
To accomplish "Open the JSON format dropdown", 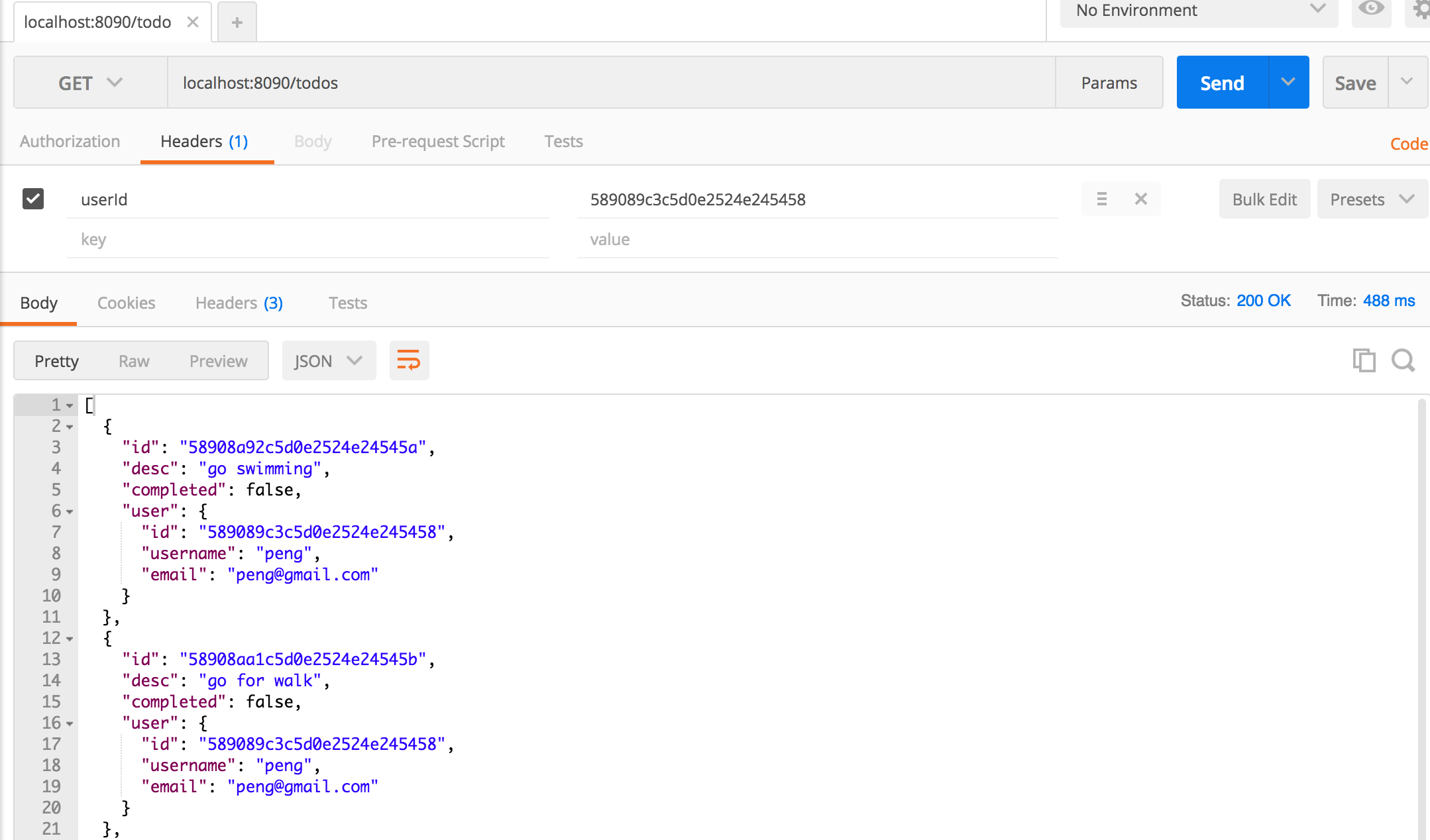I will [x=329, y=361].
